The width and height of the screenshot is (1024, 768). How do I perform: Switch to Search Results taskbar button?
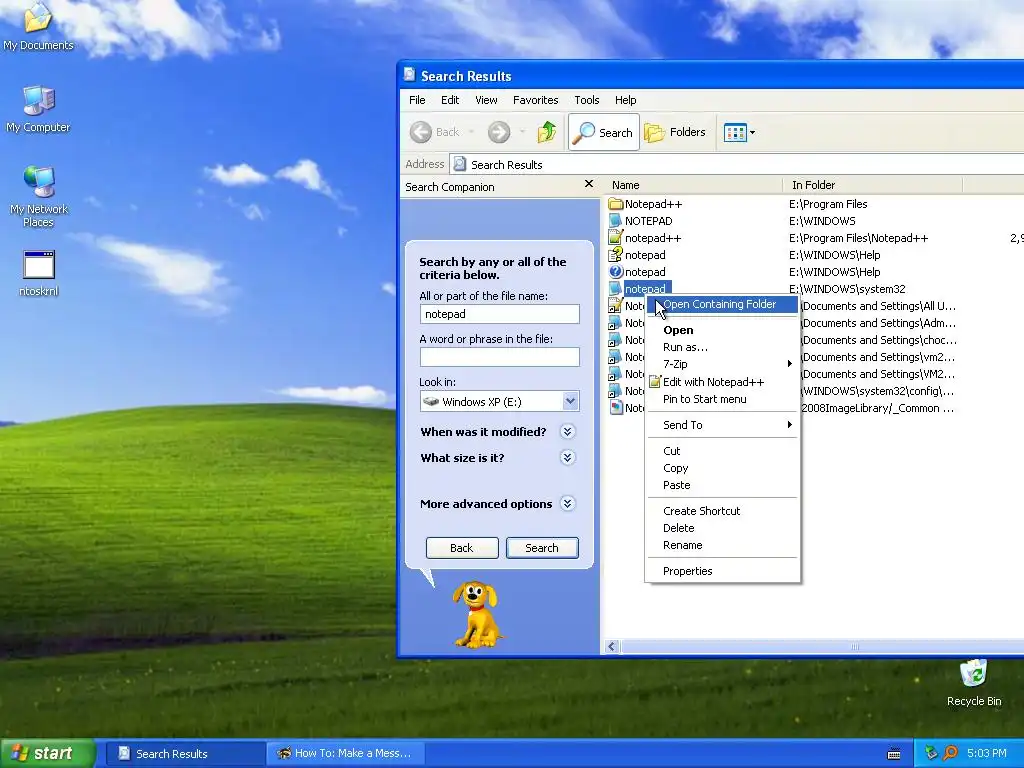coord(185,754)
